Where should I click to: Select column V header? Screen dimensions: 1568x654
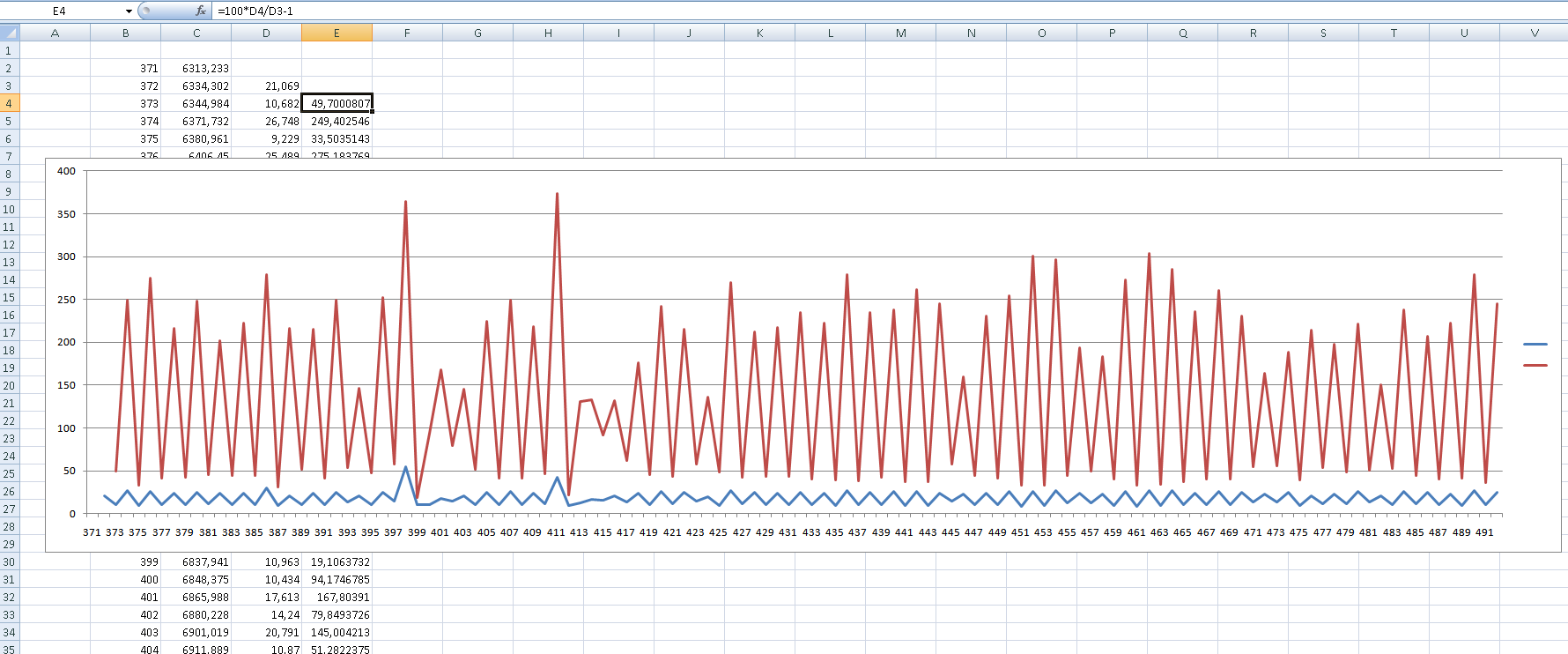[x=1534, y=33]
